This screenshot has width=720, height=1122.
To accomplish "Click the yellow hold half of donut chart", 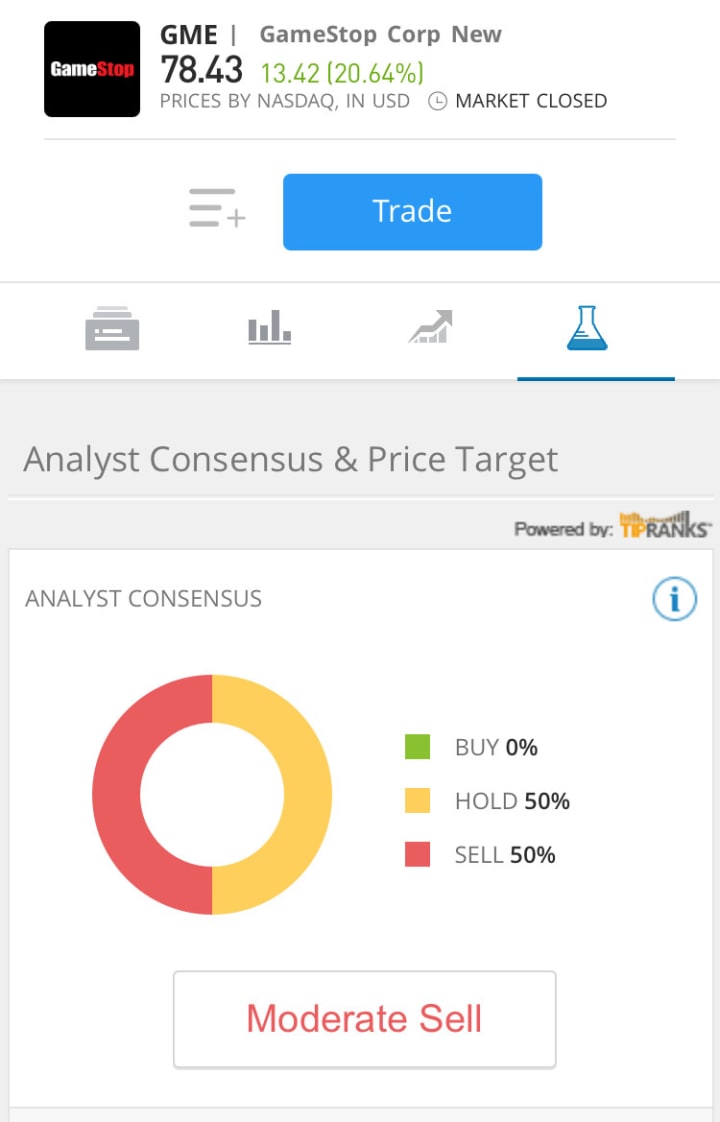I will pyautogui.click(x=308, y=795).
